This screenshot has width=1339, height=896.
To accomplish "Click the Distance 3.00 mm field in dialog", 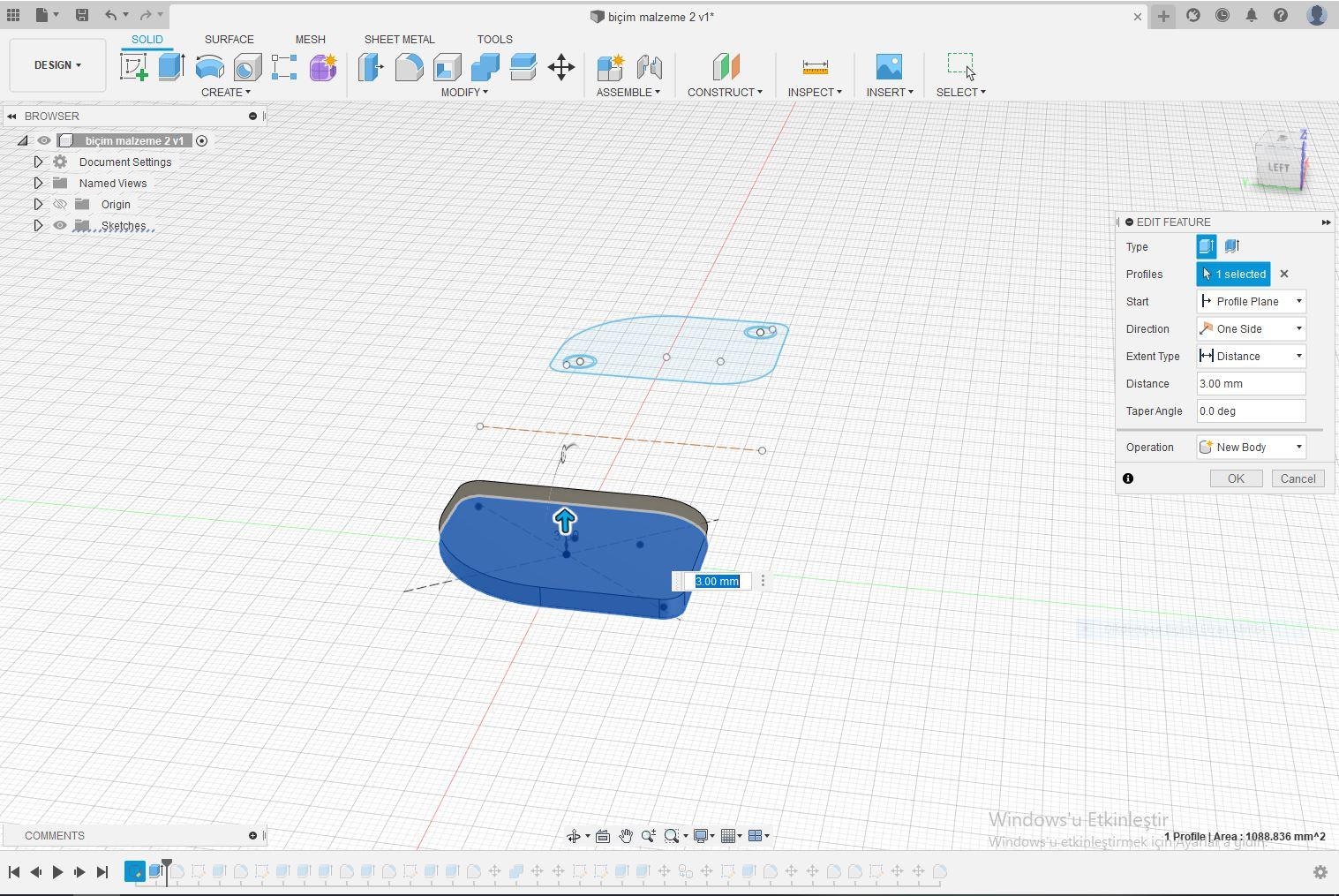I will [1251, 383].
